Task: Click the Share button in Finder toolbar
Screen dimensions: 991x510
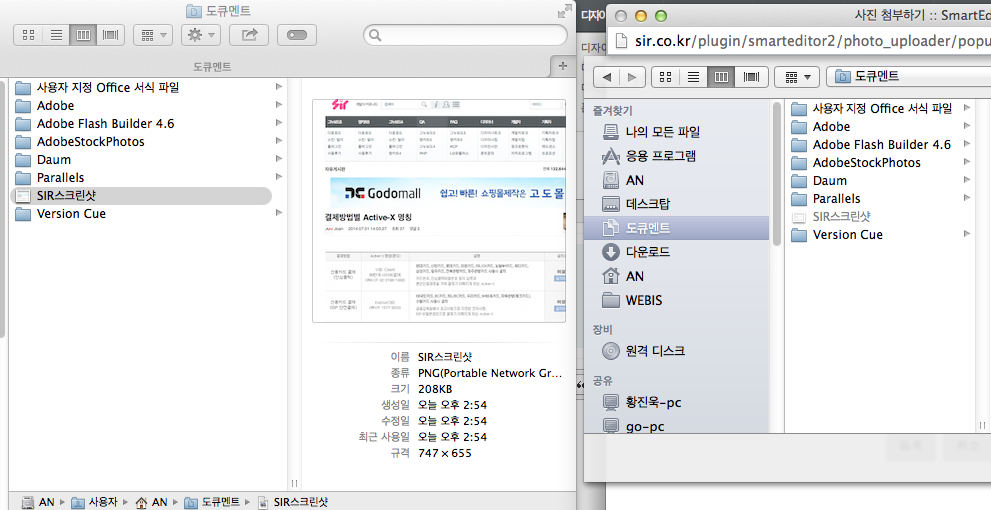Action: (249, 35)
